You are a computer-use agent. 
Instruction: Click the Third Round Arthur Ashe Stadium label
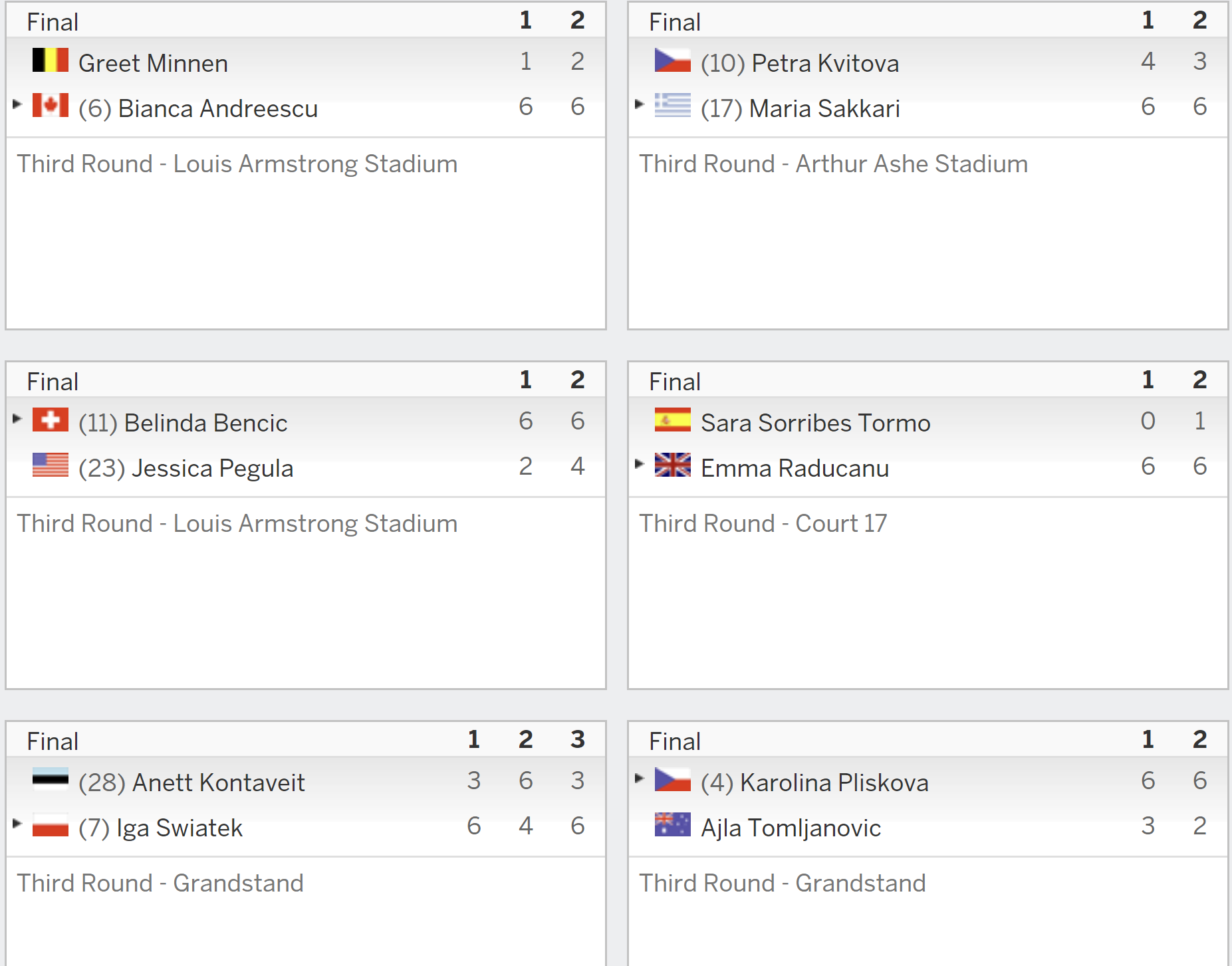click(x=834, y=164)
